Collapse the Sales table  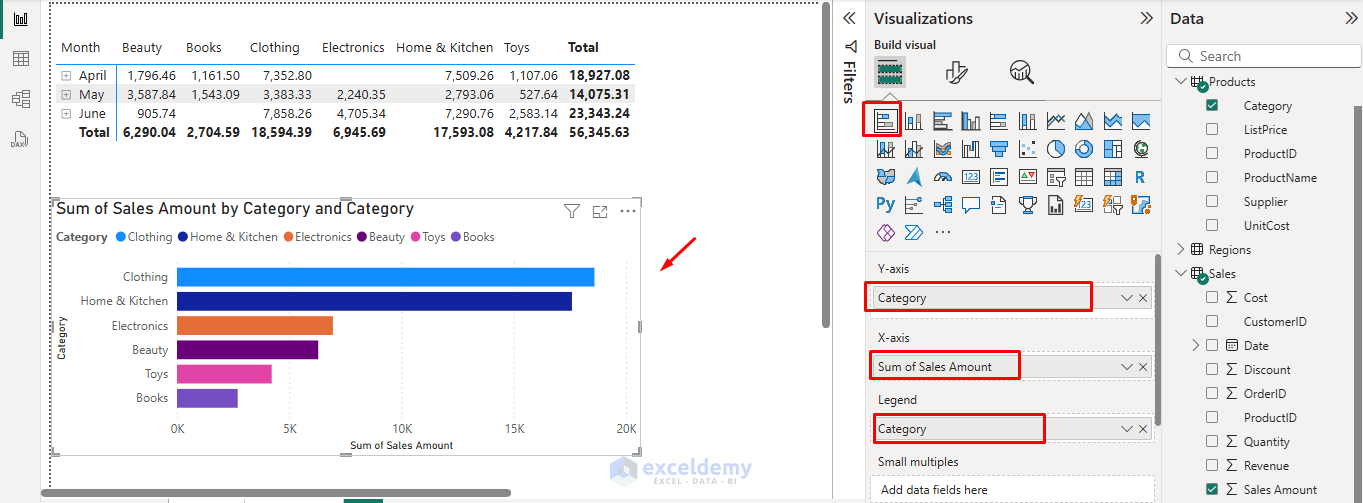pos(1180,273)
